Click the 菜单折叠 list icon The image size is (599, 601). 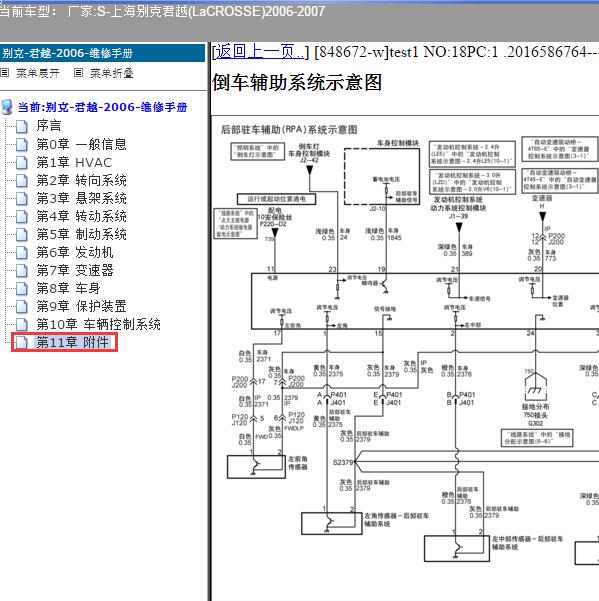click(x=78, y=72)
